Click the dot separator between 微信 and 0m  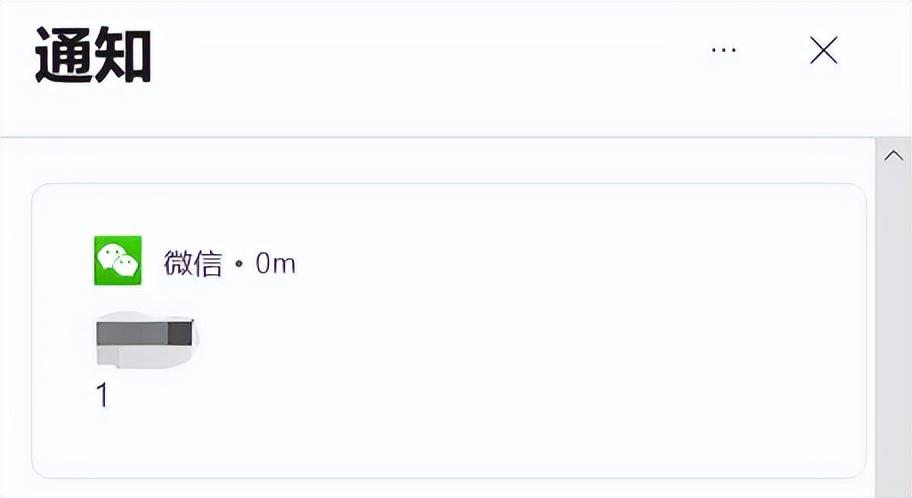tap(238, 265)
